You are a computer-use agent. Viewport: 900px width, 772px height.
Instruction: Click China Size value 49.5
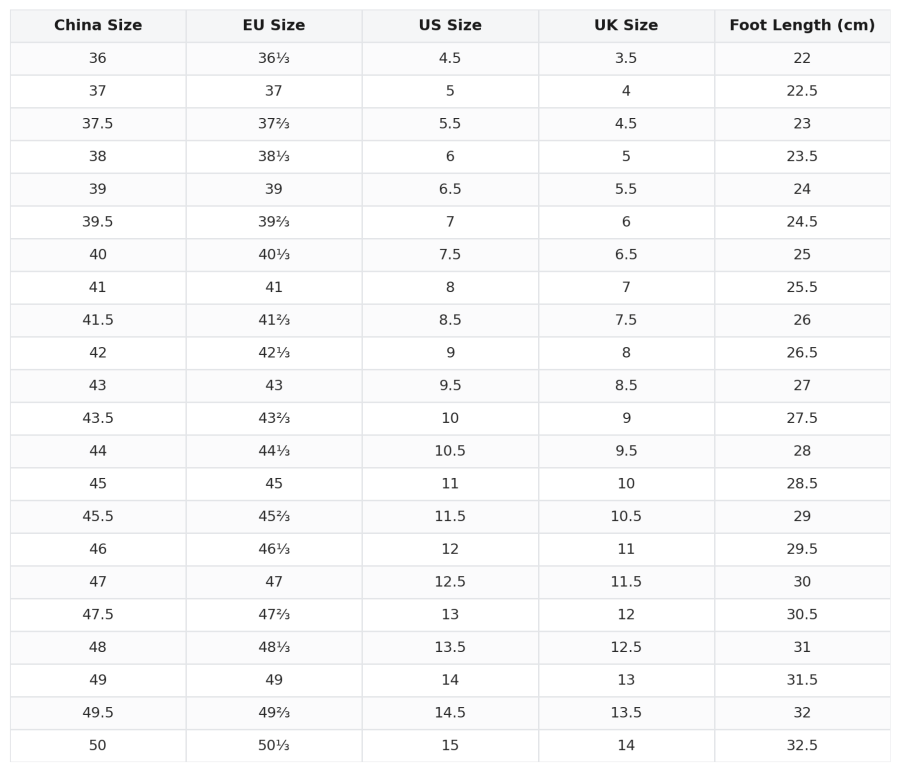pos(98,712)
